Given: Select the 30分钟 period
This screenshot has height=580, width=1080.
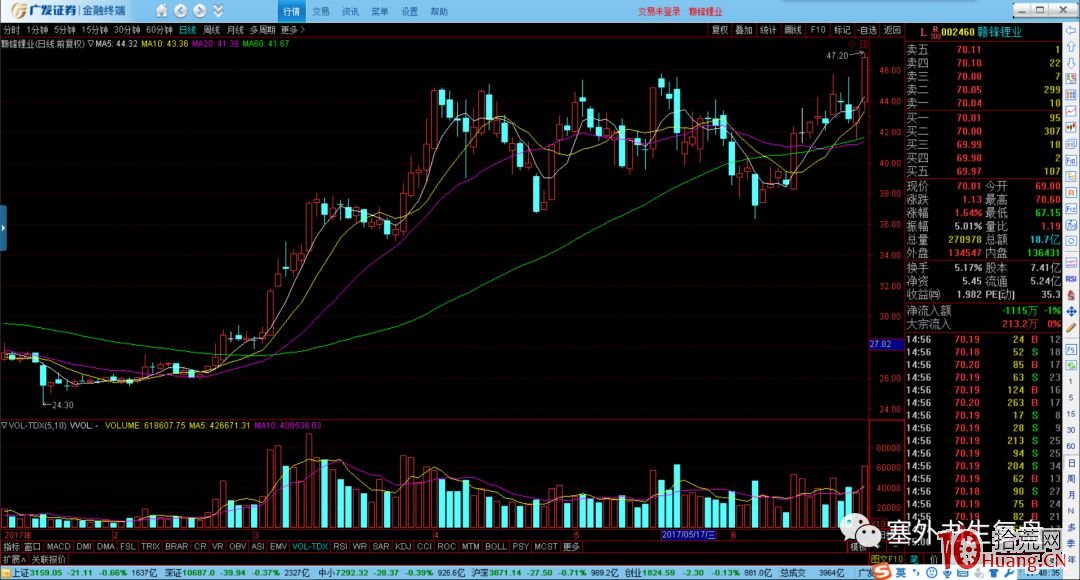Looking at the screenshot, I should (x=127, y=30).
